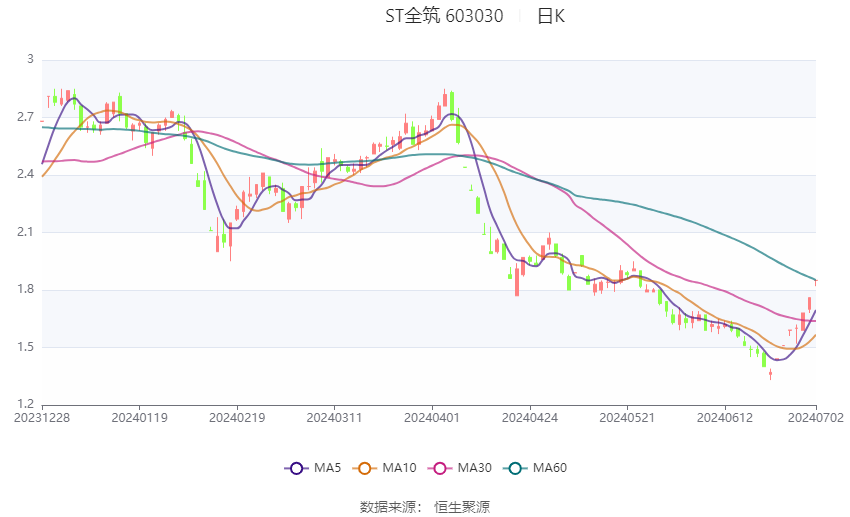Viewport: 850px width, 517px height.
Task: Click the MA30 pink circle legend marker
Action: pos(438,468)
